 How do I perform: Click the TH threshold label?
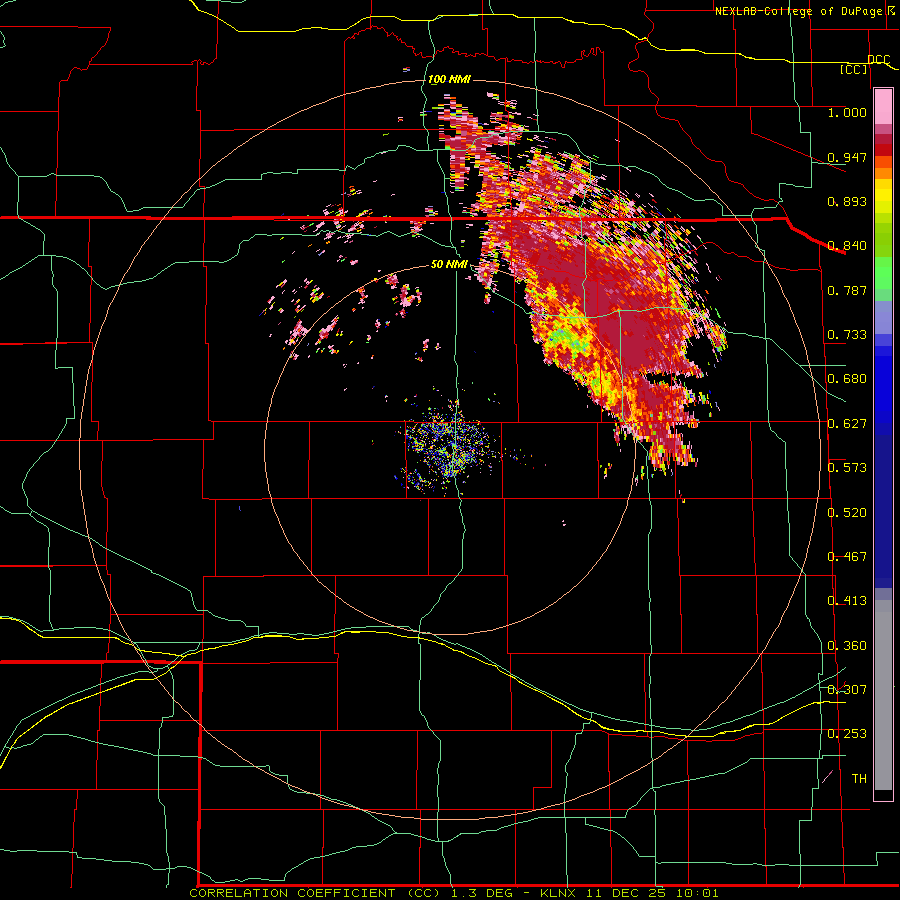(x=859, y=779)
